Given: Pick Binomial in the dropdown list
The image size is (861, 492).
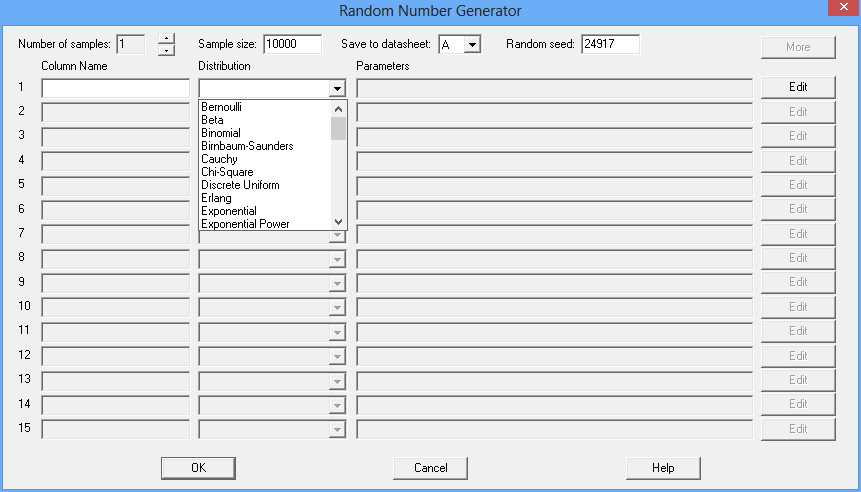Looking at the screenshot, I should coord(220,133).
